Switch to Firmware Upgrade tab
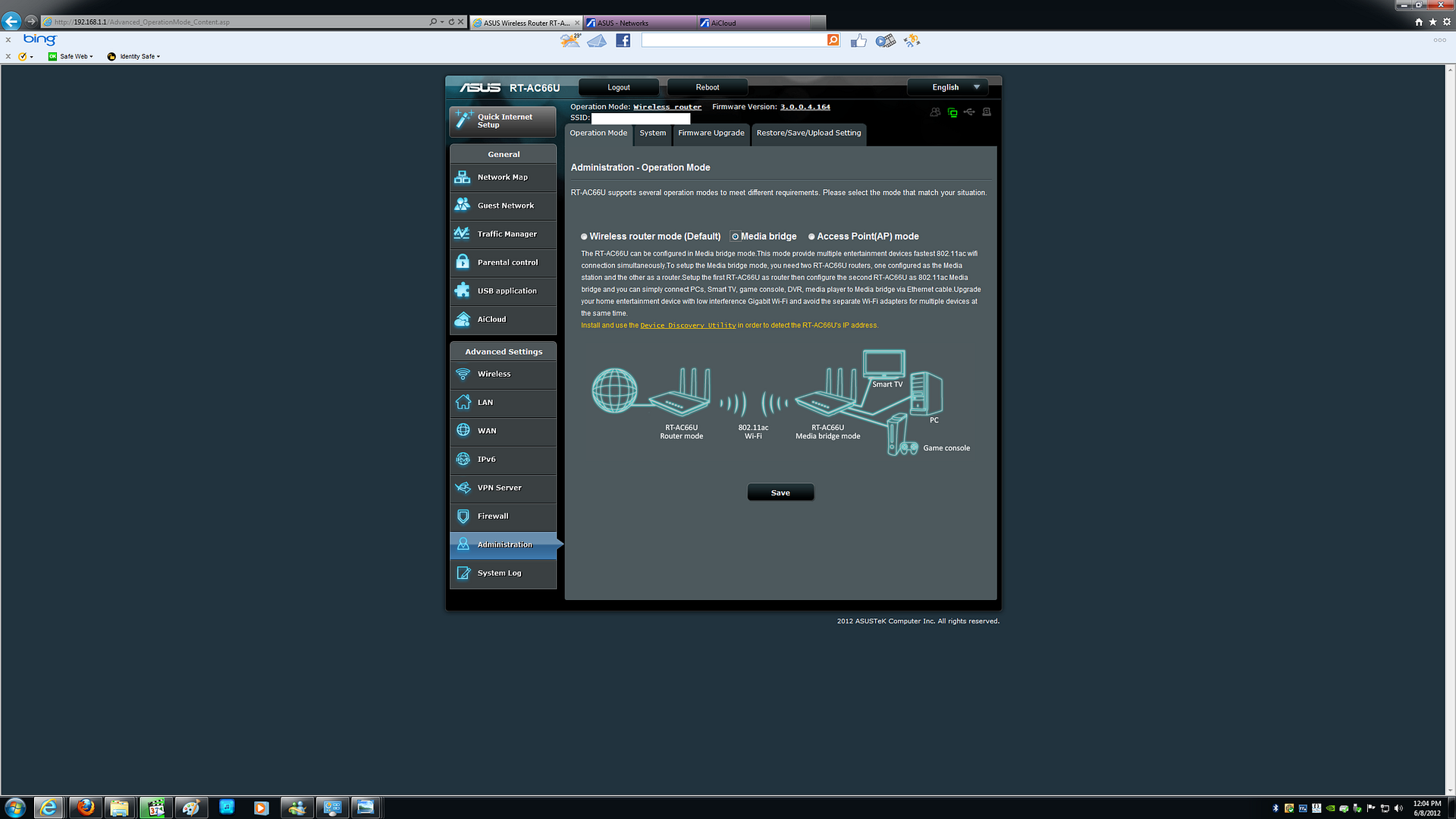The image size is (1456, 819). coord(711,133)
